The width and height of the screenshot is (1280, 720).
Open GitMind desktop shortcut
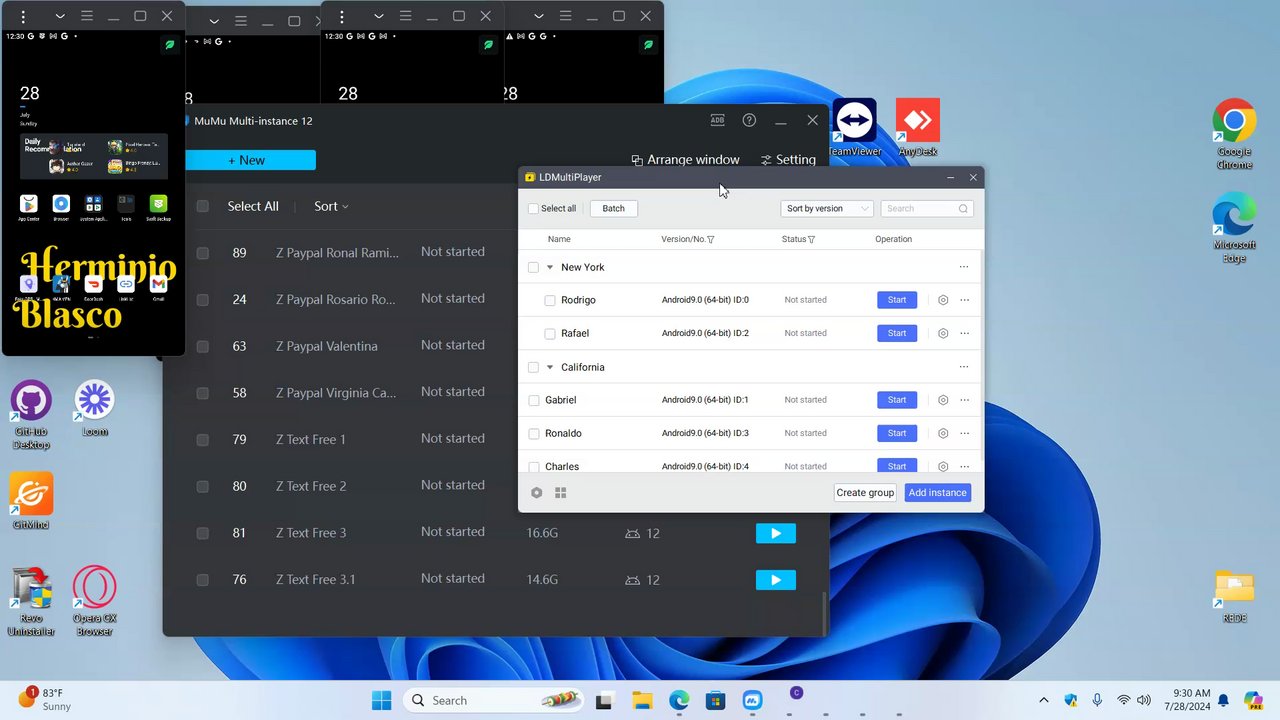pyautogui.click(x=31, y=502)
